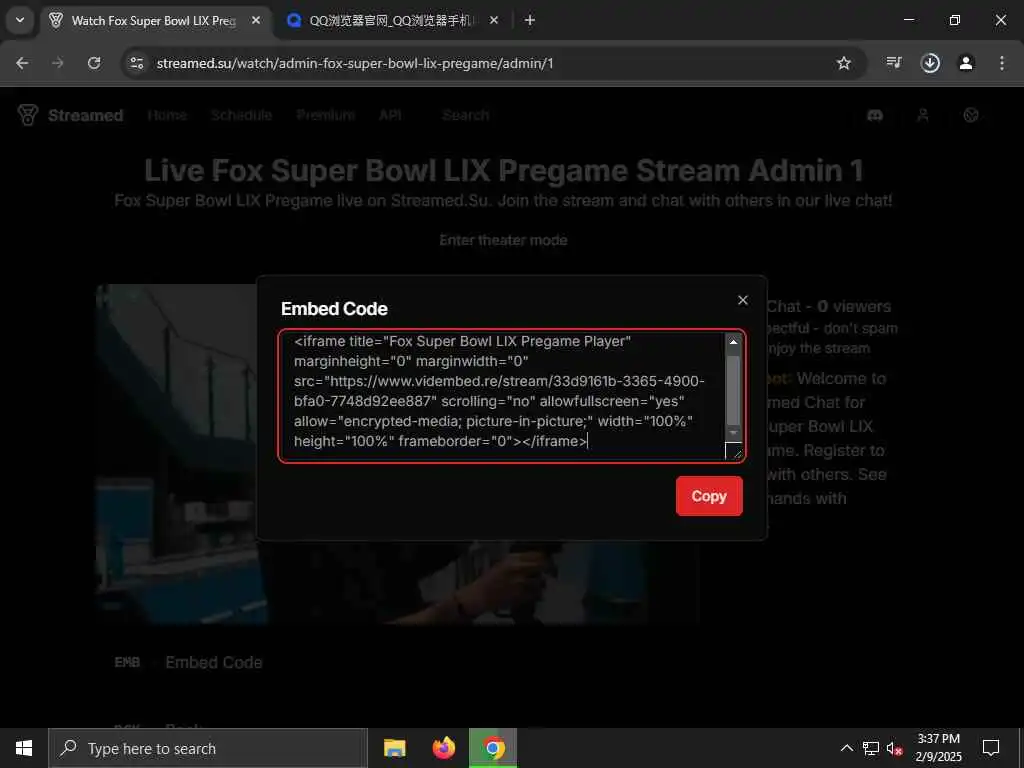Open the Home nav link

167,115
